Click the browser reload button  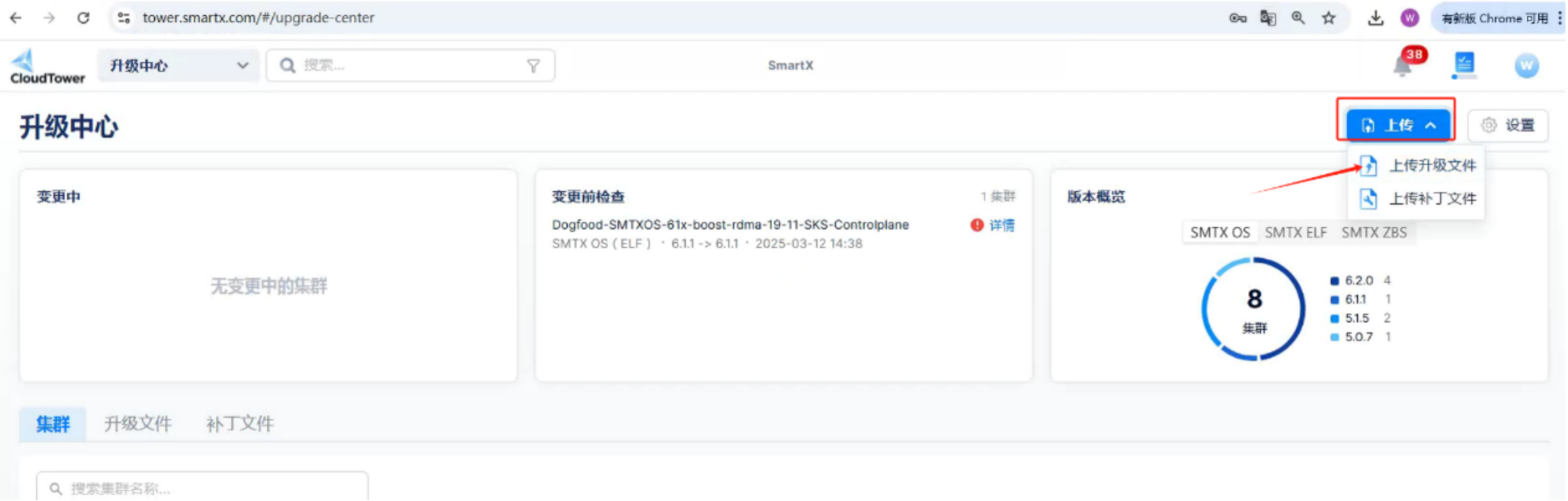pos(83,18)
